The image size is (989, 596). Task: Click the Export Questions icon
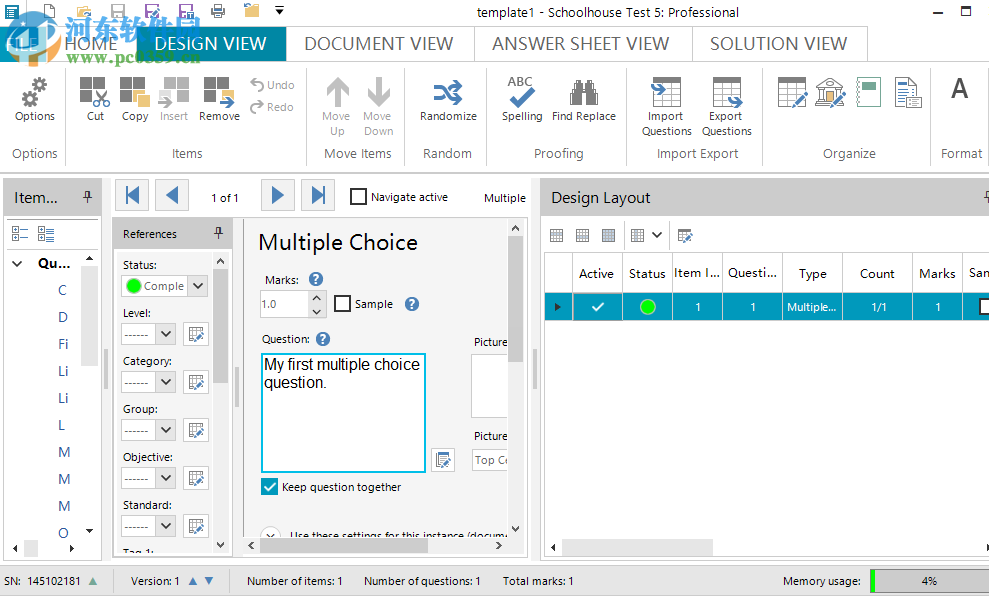(726, 93)
